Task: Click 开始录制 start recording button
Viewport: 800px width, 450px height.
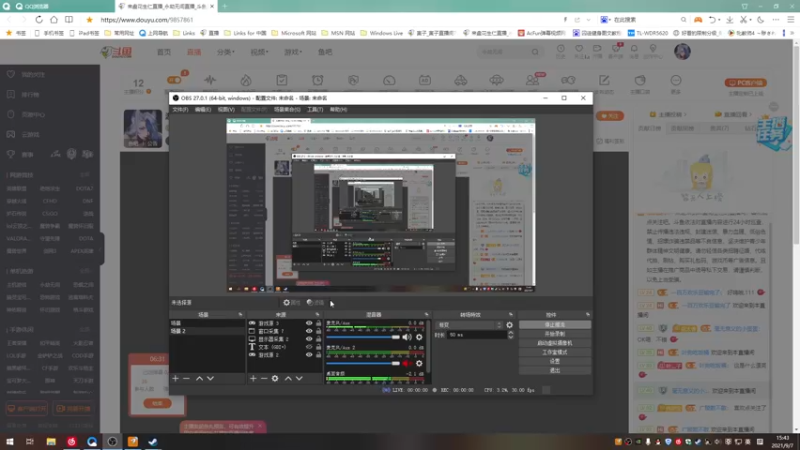Action: pos(555,334)
